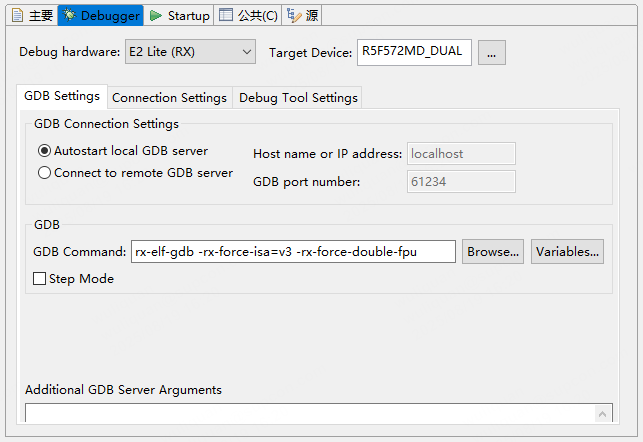Screen dimensions: 643x442
Task: Click the Variables... button
Action: point(567,251)
